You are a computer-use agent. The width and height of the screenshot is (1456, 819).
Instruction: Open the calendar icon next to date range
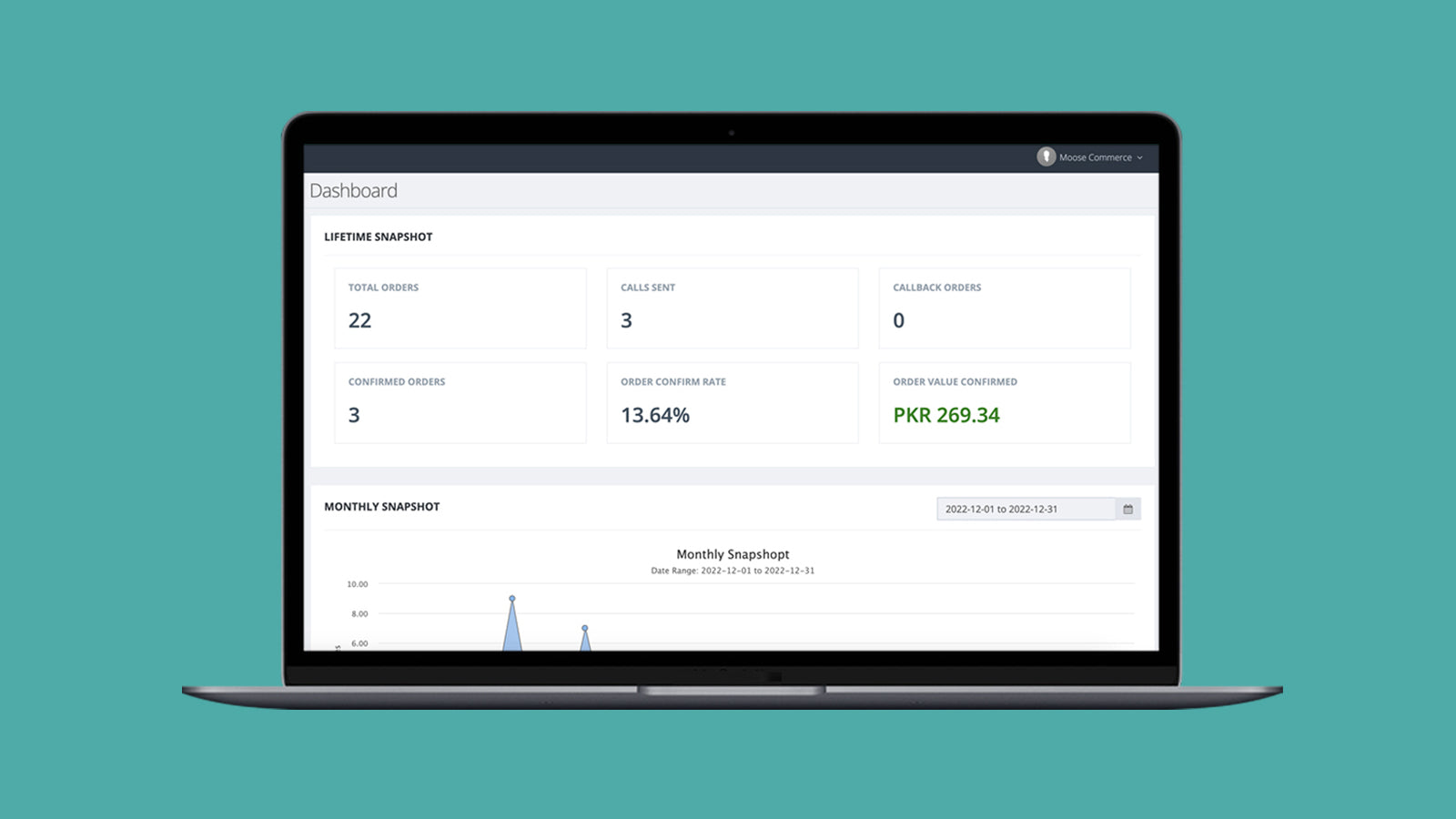pyautogui.click(x=1127, y=509)
